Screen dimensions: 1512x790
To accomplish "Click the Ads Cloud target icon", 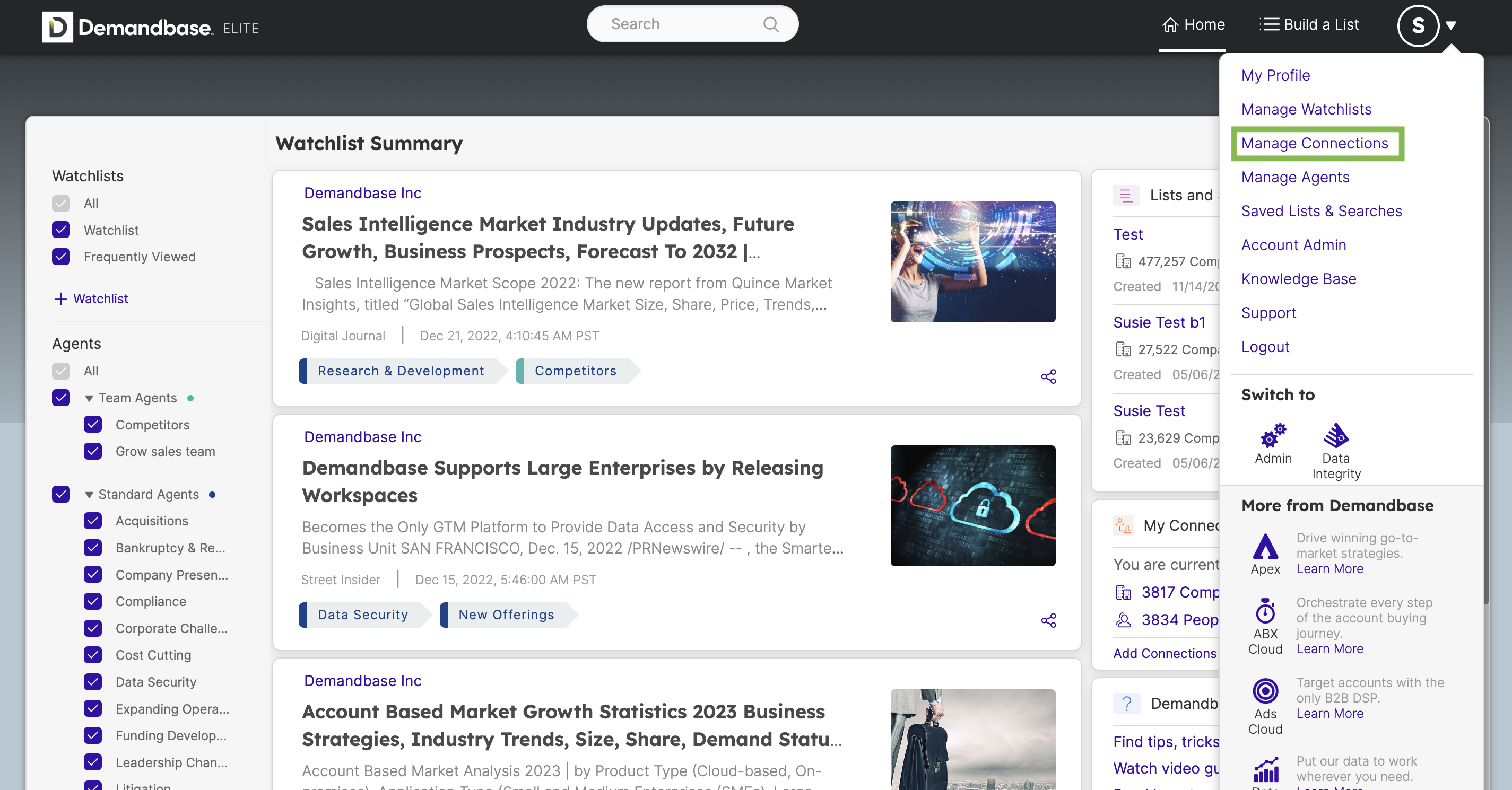I will point(1265,690).
